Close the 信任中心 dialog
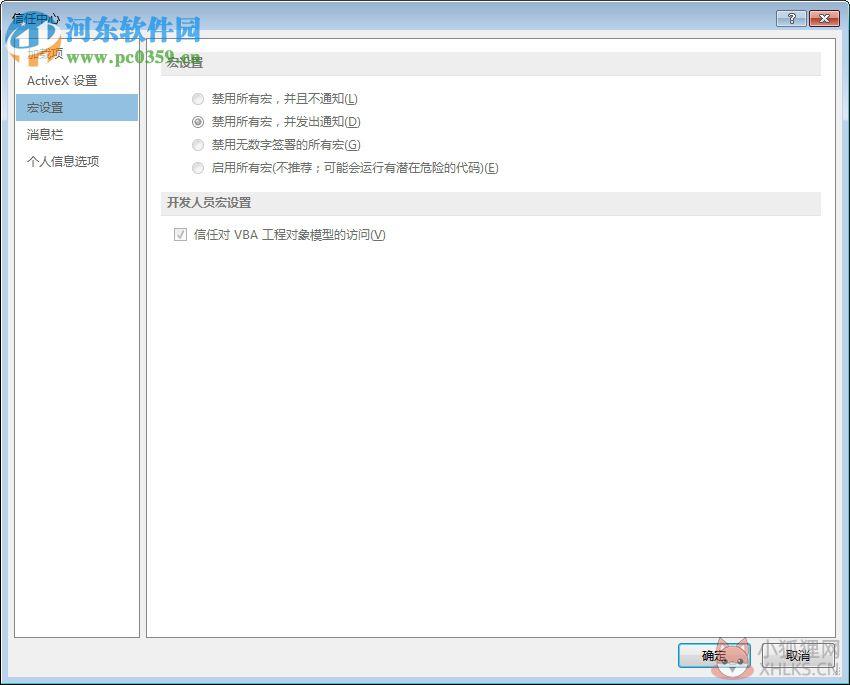850x685 pixels. [x=824, y=19]
